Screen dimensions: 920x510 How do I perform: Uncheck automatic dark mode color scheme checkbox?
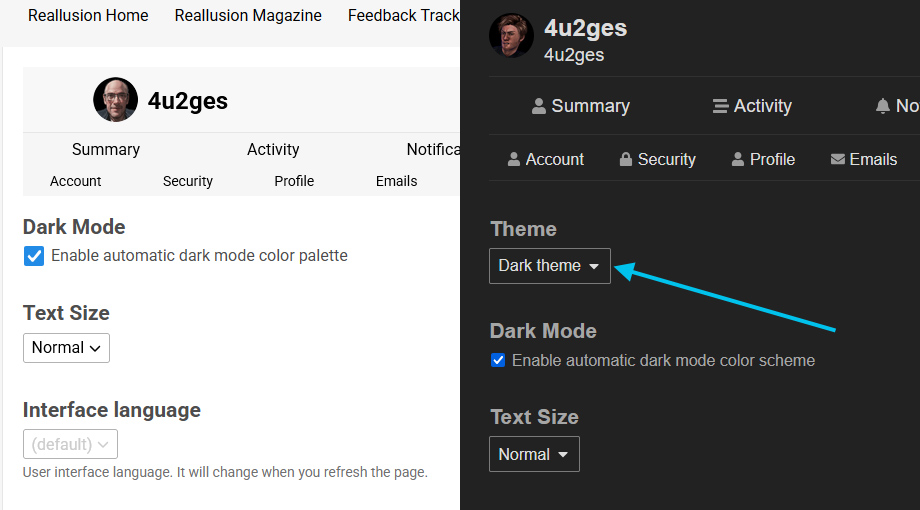tap(498, 360)
